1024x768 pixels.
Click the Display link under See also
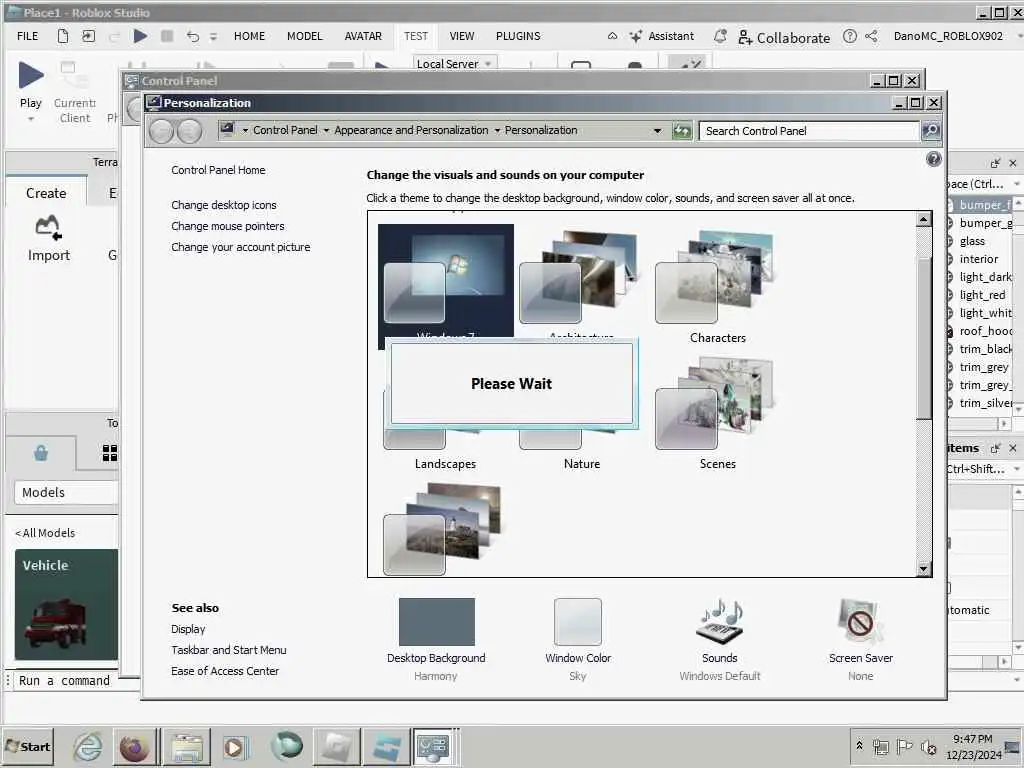(x=188, y=629)
